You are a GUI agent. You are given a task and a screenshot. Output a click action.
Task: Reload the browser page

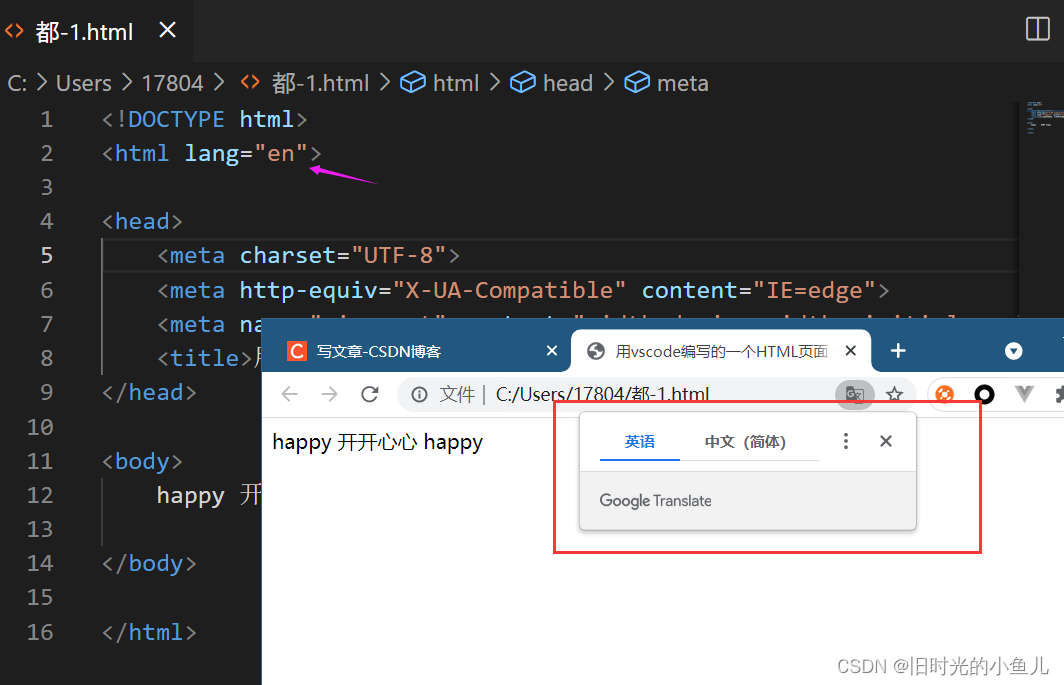click(x=370, y=394)
